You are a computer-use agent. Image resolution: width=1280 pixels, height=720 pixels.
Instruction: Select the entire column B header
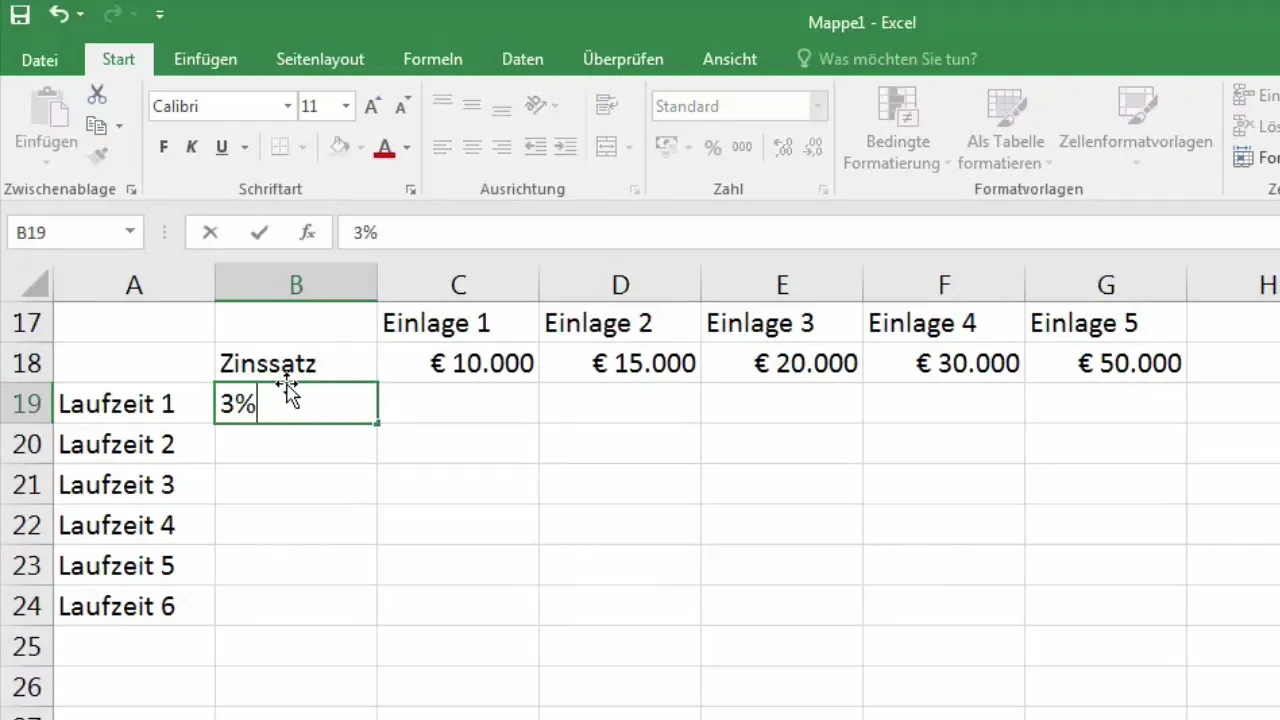[296, 285]
